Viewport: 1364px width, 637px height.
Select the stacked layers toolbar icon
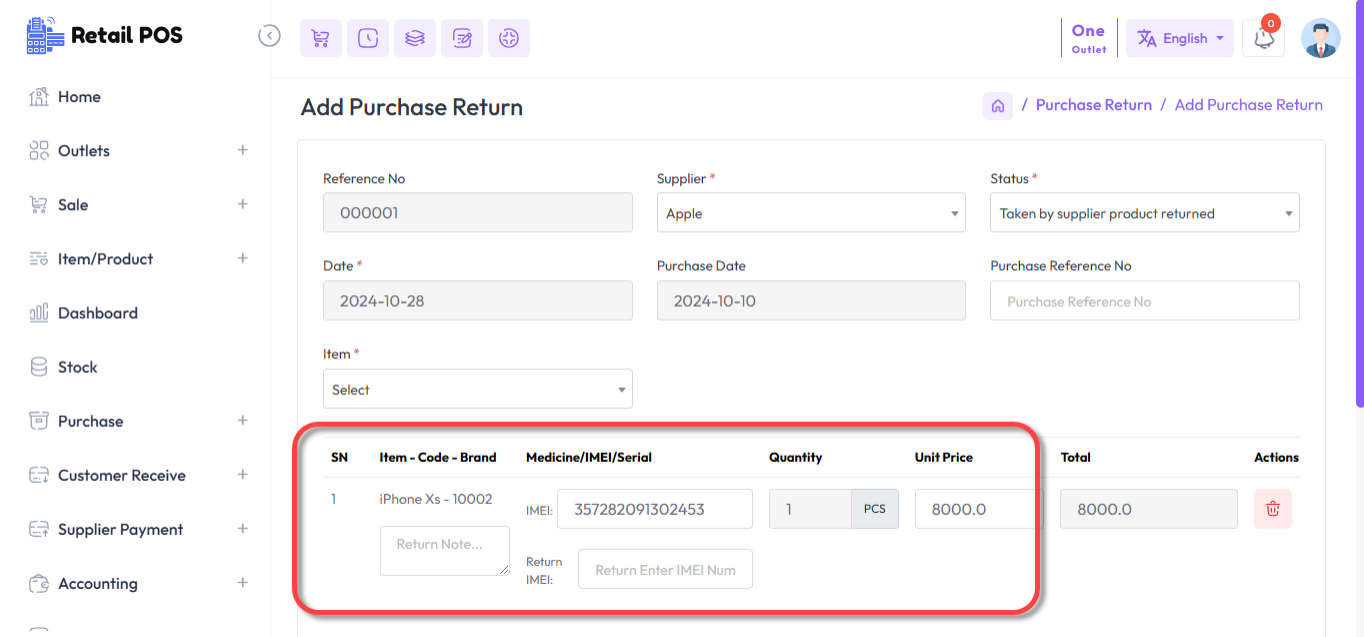click(x=414, y=37)
